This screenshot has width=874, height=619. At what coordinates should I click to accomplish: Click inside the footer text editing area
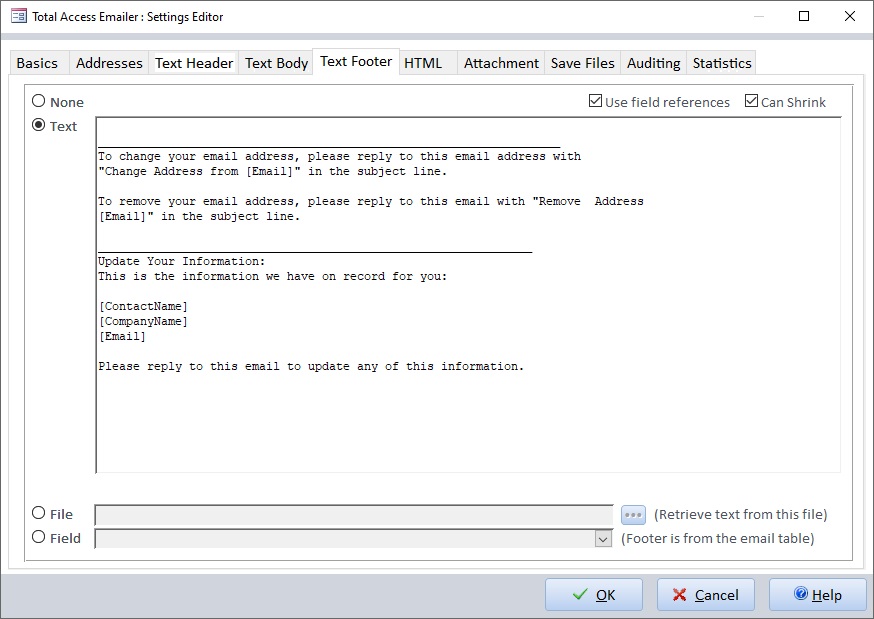pos(468,295)
